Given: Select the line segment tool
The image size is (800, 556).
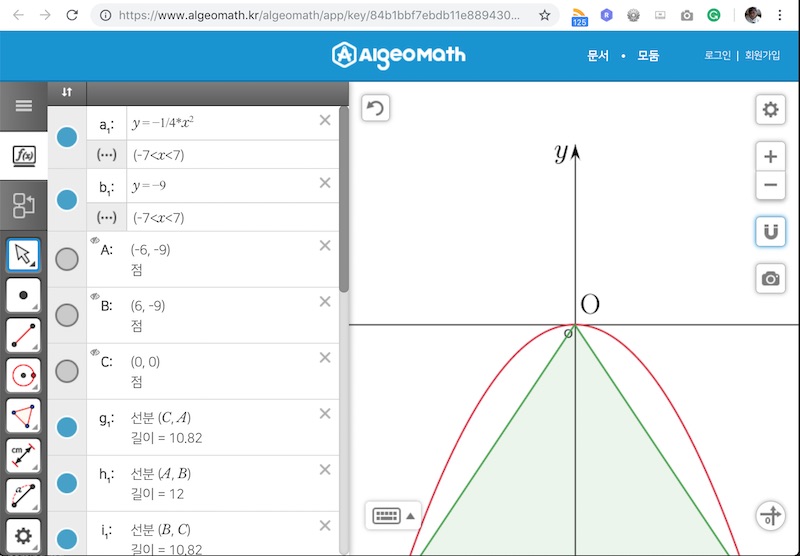Looking at the screenshot, I should [23, 336].
